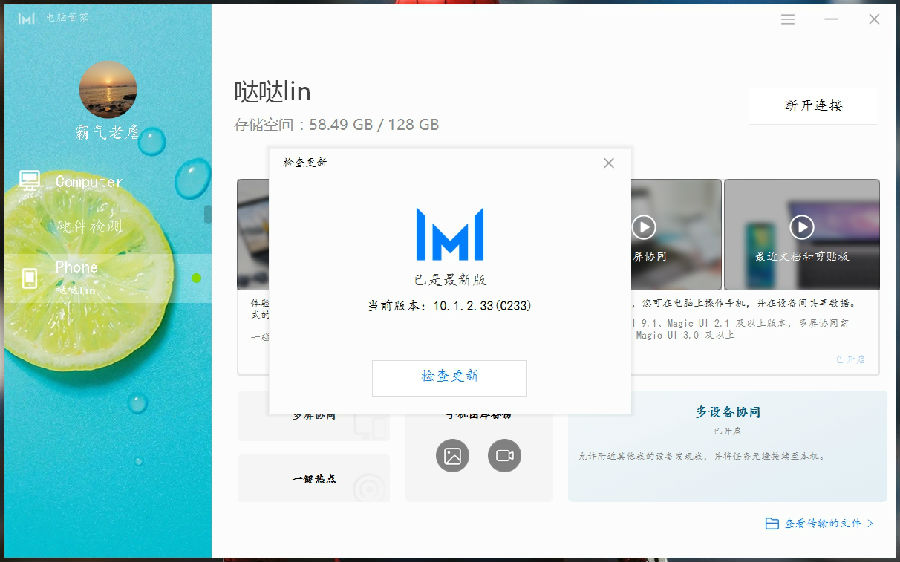Click the folder icon beside 查看传输的文件

pos(771,523)
